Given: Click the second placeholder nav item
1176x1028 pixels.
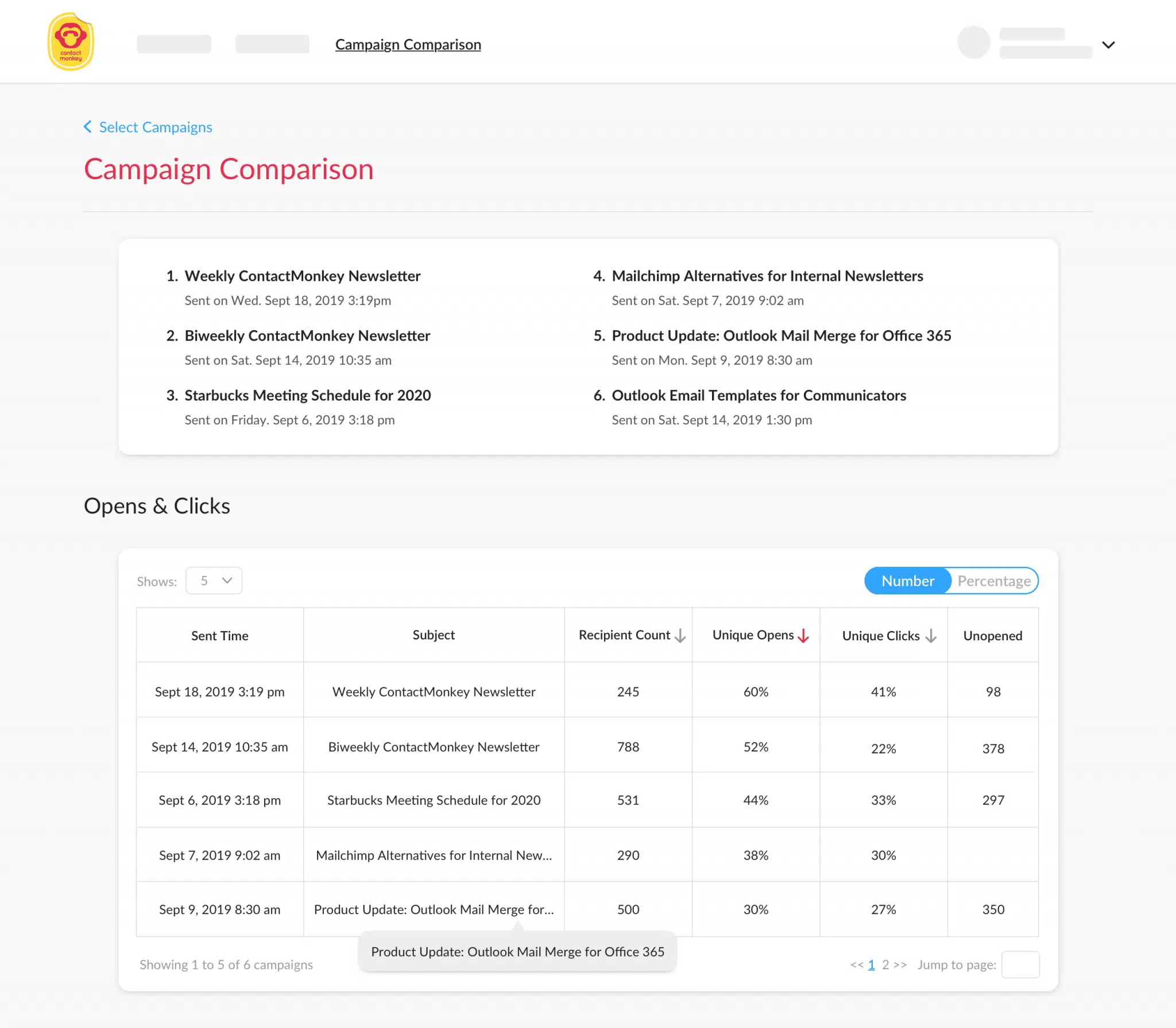Looking at the screenshot, I should [272, 44].
